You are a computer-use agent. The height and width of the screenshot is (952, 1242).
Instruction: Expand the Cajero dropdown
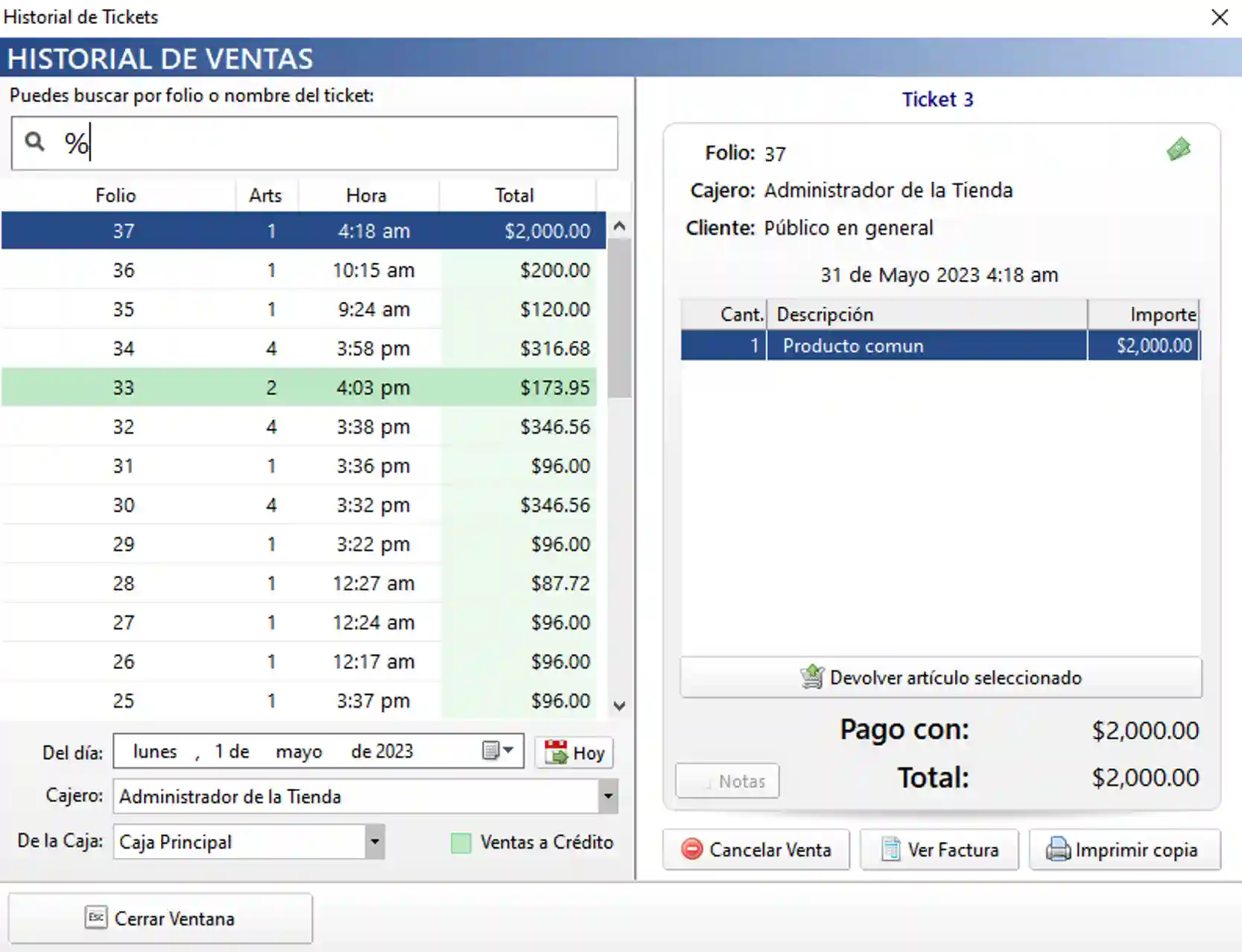pyautogui.click(x=608, y=796)
